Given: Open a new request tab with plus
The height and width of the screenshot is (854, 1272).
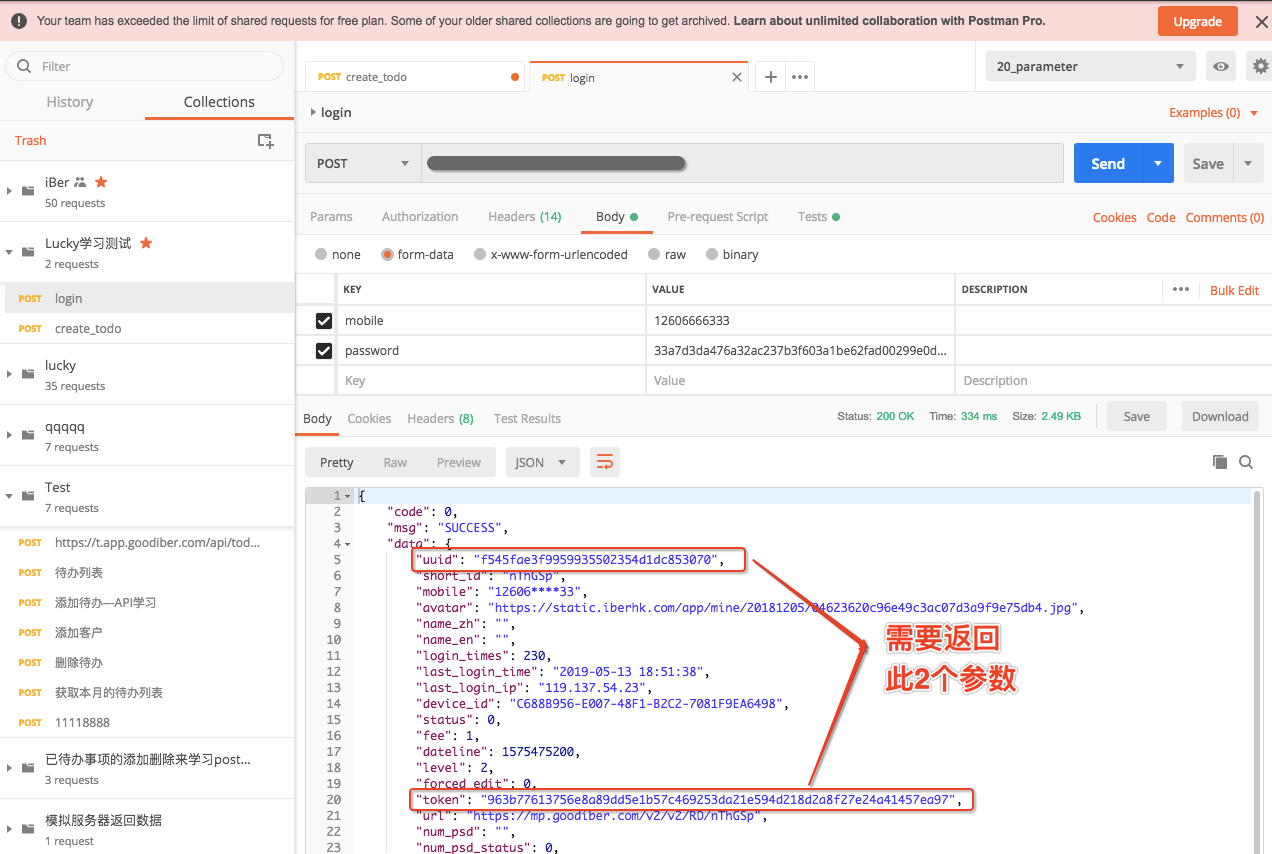Looking at the screenshot, I should [770, 76].
